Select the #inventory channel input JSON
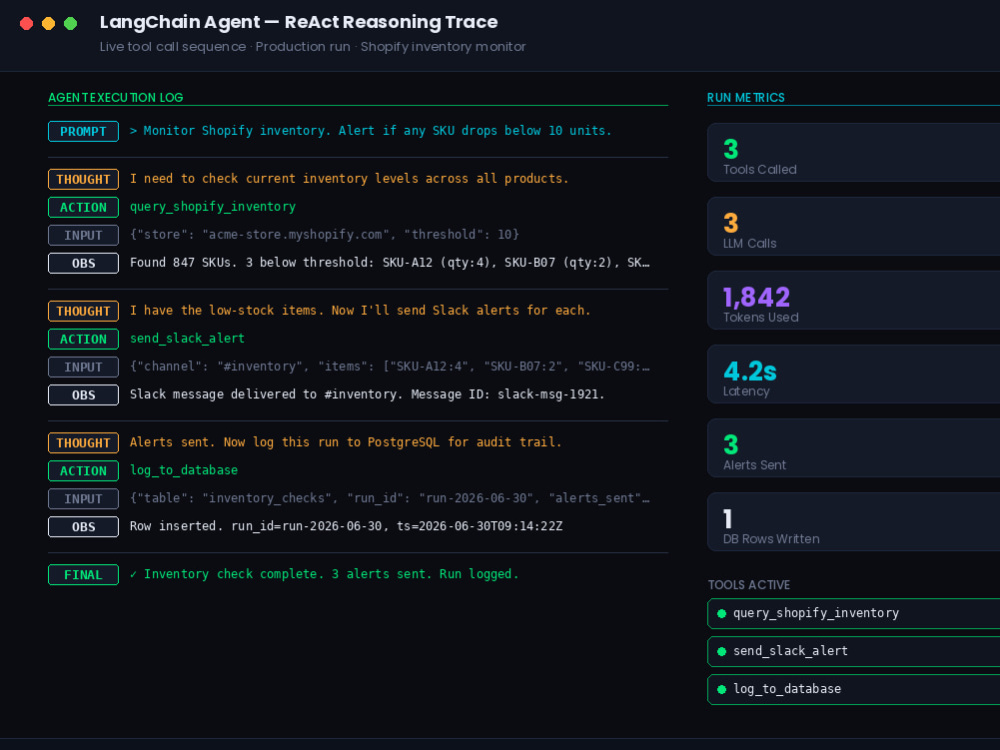 [390, 367]
